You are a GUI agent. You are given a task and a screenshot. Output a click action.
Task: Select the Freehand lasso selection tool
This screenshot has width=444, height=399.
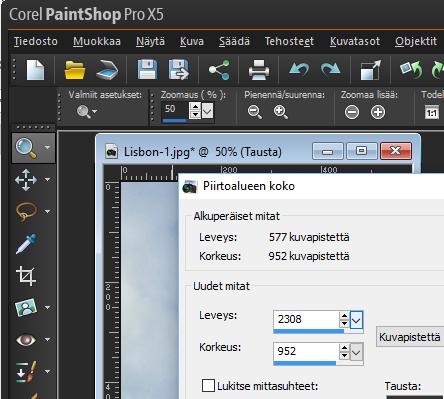[x=26, y=211]
